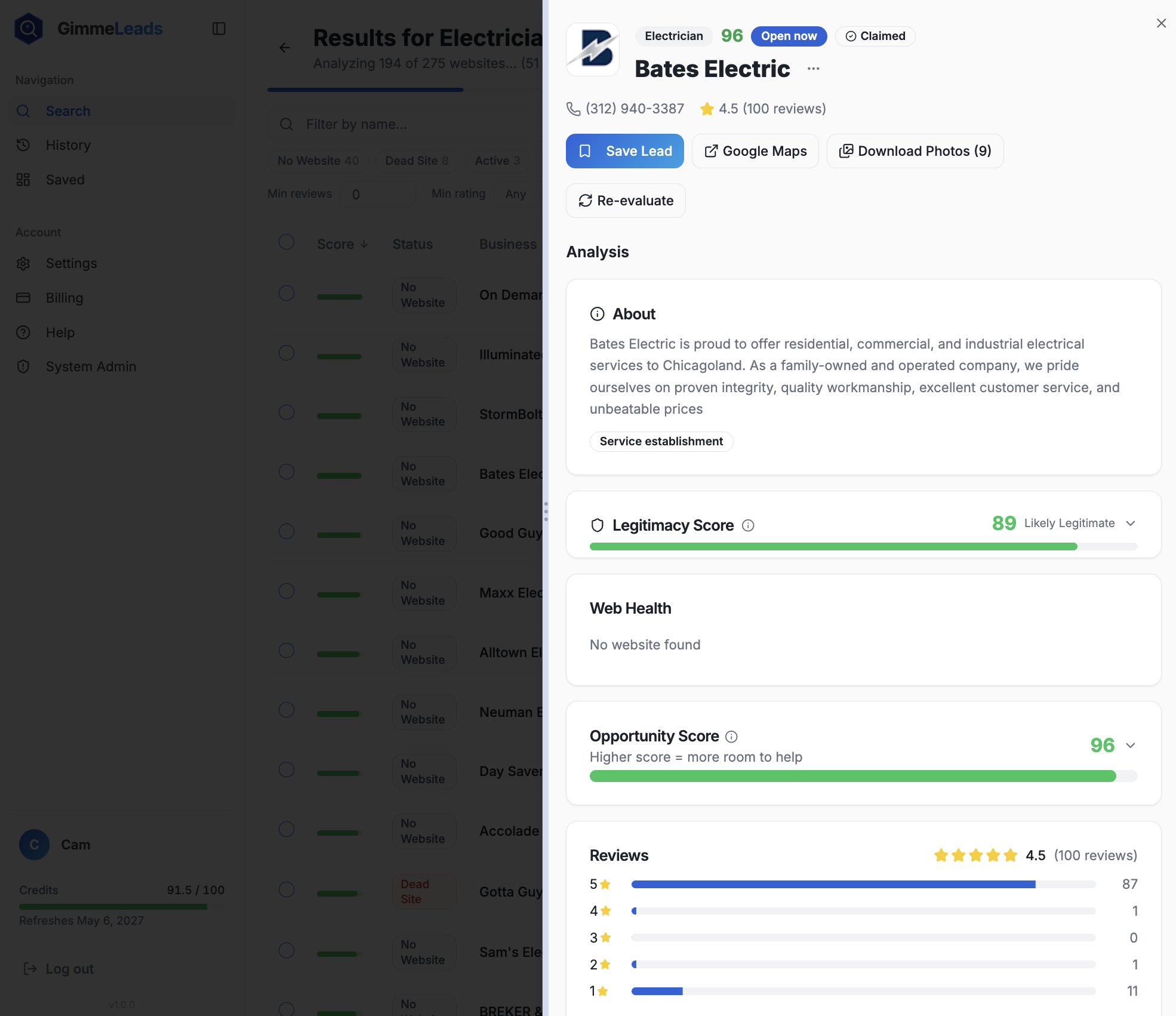Image resolution: width=1176 pixels, height=1016 pixels.
Task: Click the Service establishment tag
Action: pos(661,442)
